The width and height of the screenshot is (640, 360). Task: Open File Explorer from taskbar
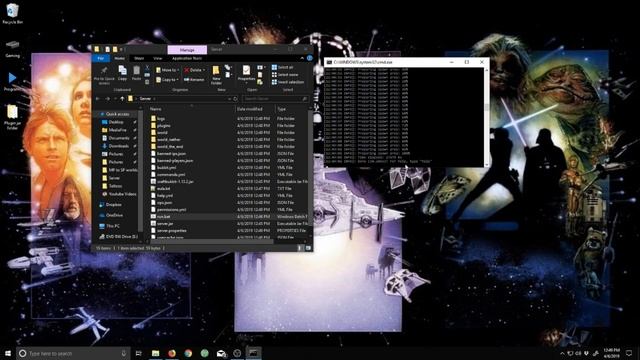click(156, 353)
